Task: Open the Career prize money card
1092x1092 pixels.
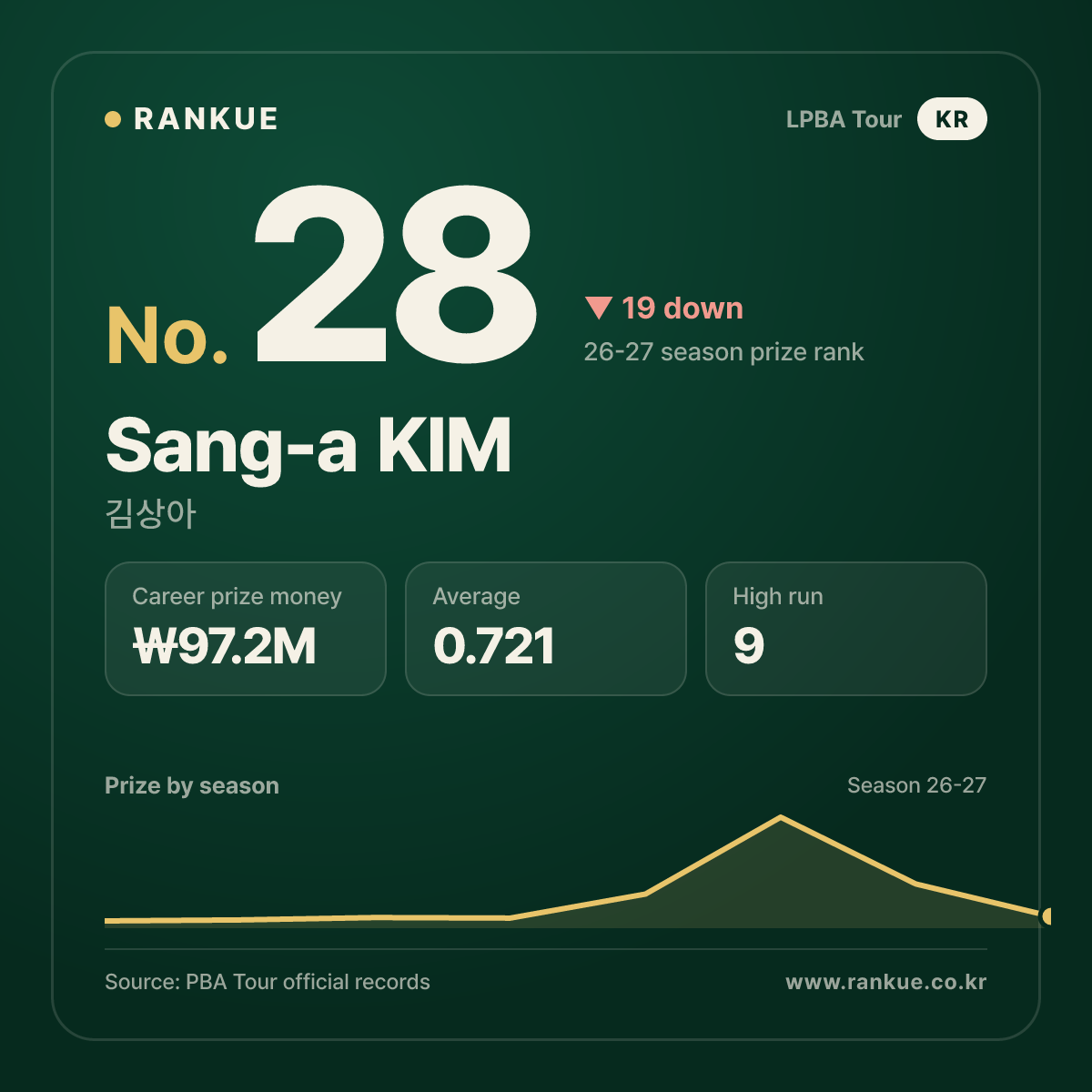Action: click(x=246, y=629)
